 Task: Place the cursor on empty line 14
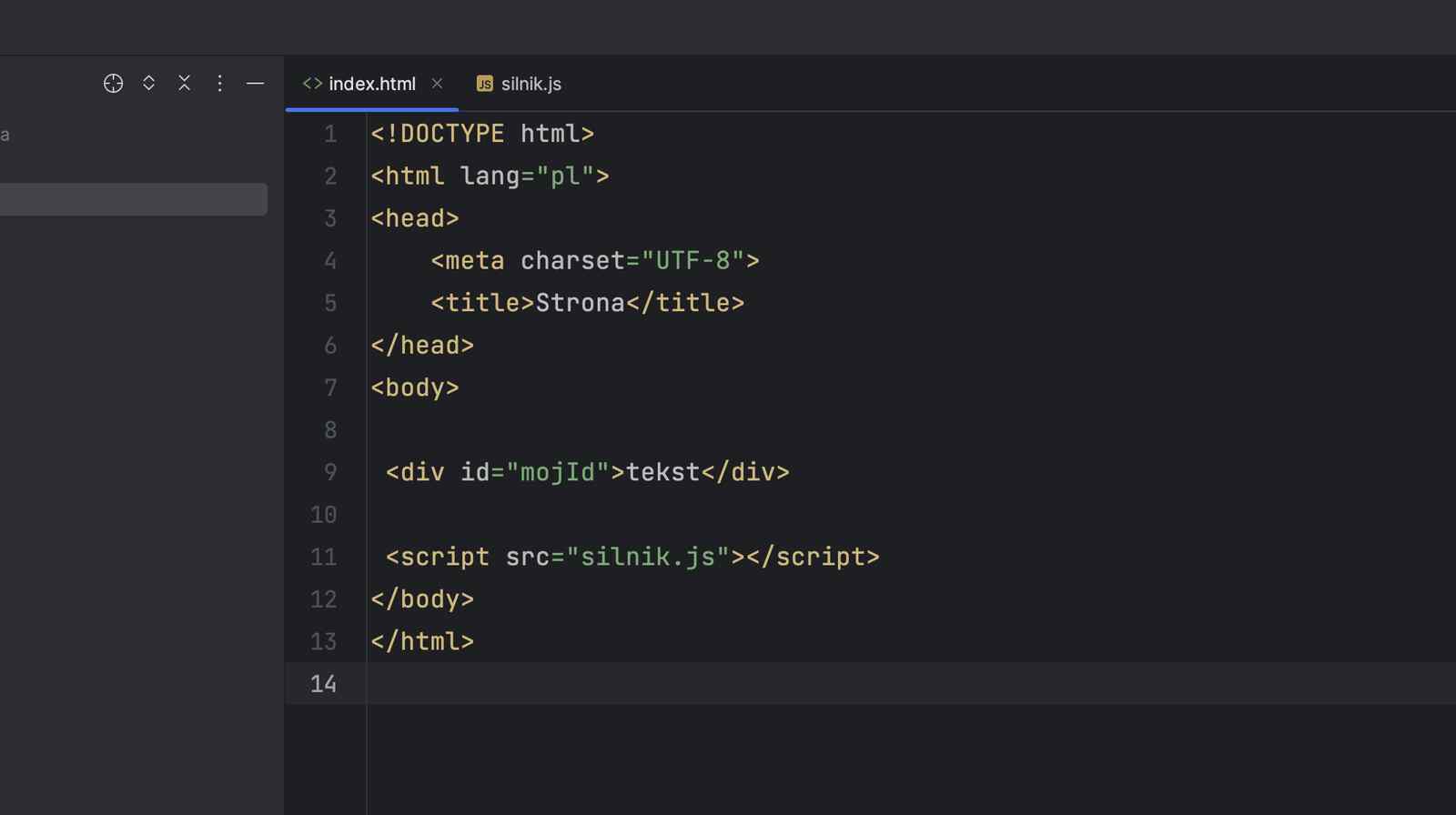click(910, 684)
